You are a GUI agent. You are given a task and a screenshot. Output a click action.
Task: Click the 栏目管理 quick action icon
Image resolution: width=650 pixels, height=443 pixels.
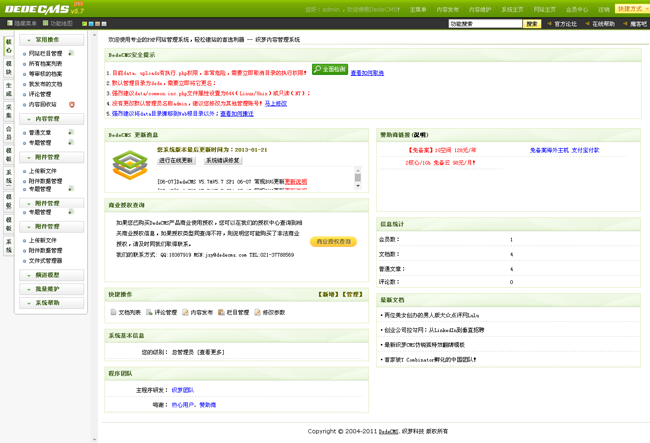(221, 313)
